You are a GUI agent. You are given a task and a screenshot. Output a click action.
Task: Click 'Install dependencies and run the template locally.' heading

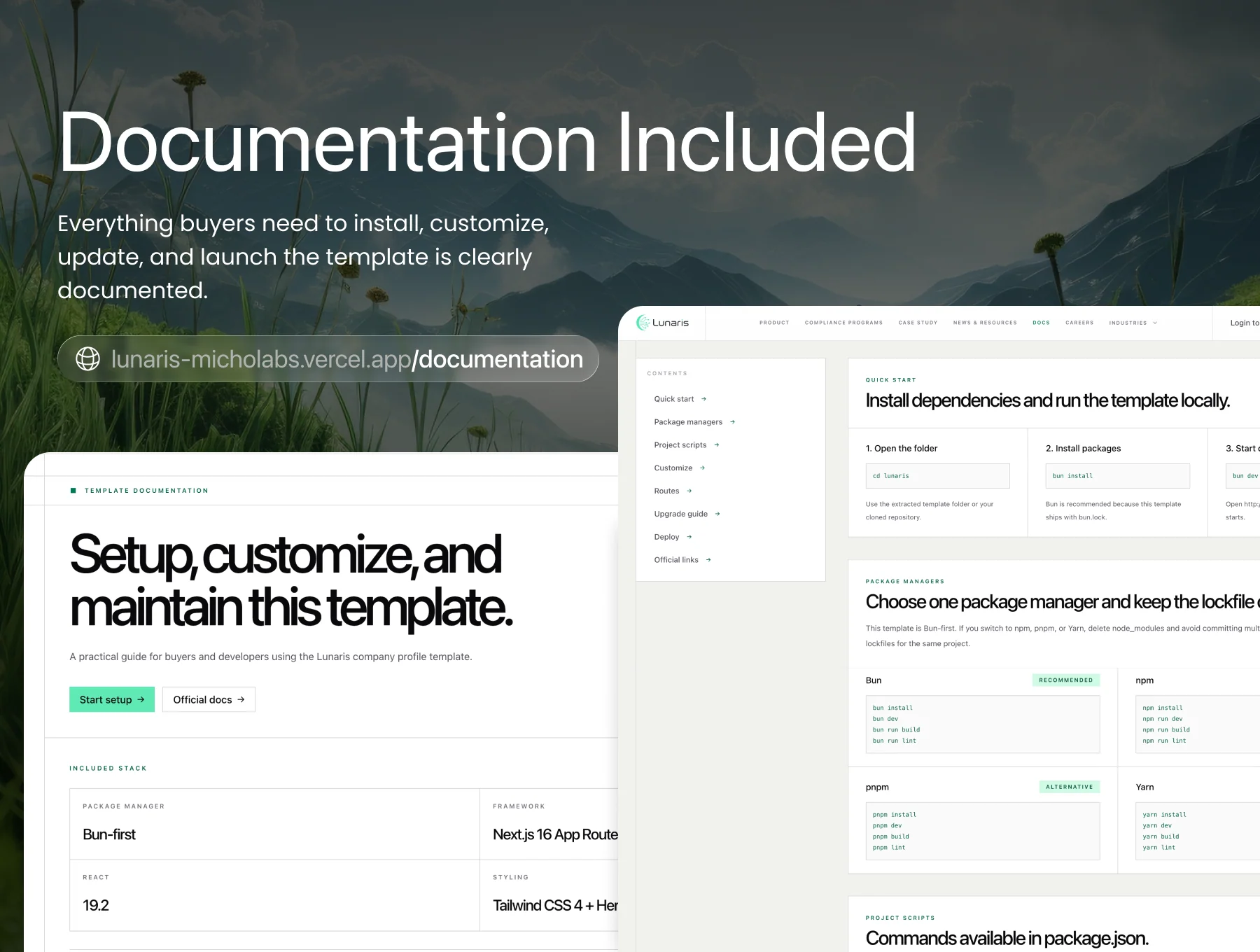click(x=1047, y=400)
